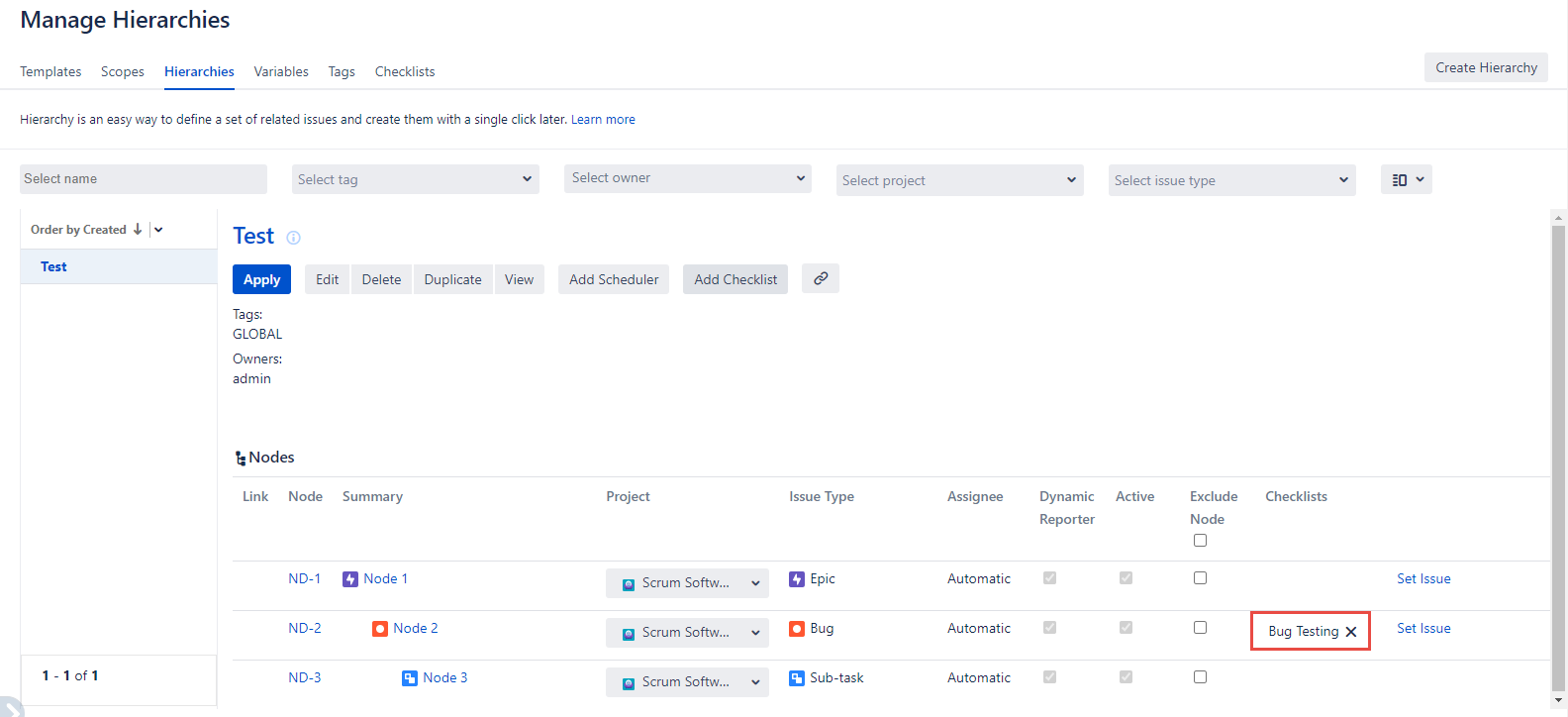Viewport: 1568px width, 717px height.
Task: Click the info icon beside Test title
Action: 293,238
